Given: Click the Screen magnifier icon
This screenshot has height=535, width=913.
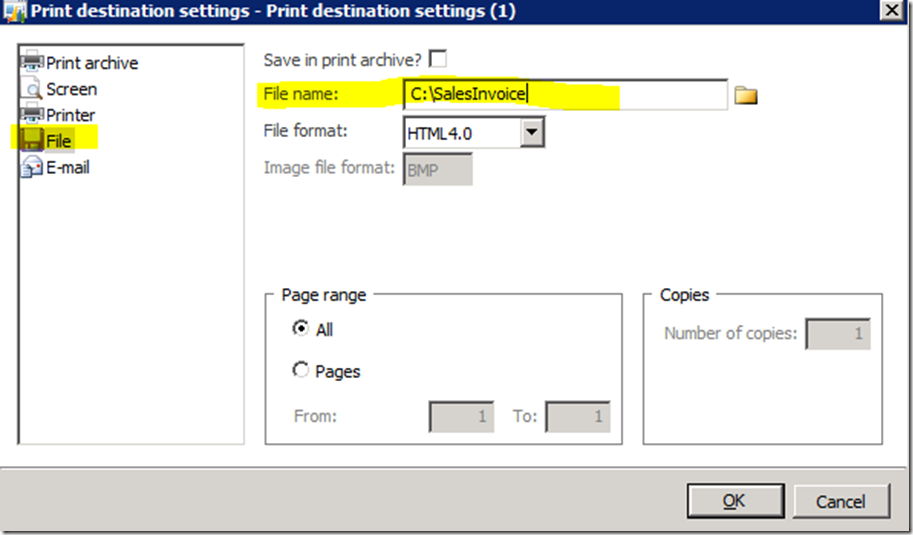Looking at the screenshot, I should coord(31,89).
